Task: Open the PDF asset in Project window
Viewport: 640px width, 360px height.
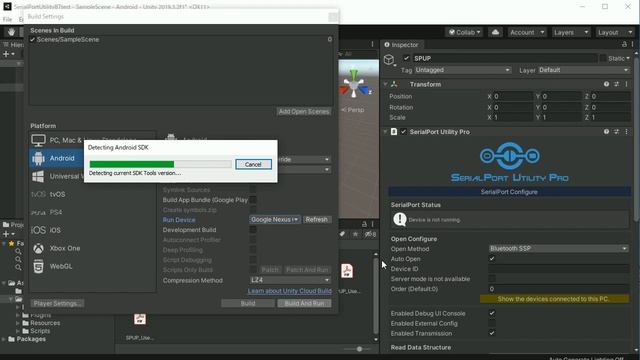Action: pos(347,271)
